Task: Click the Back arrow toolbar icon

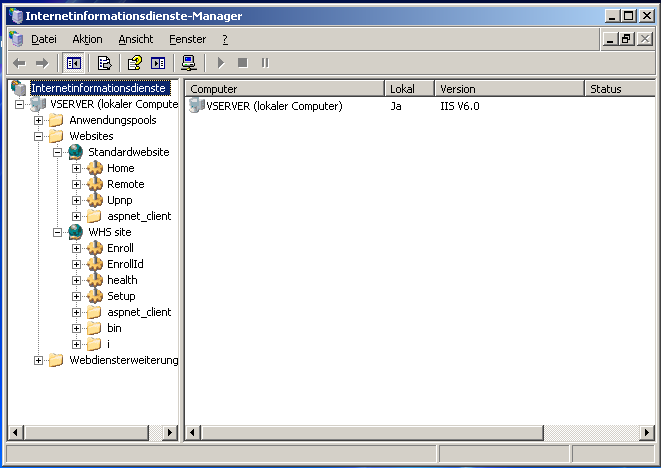Action: click(19, 63)
